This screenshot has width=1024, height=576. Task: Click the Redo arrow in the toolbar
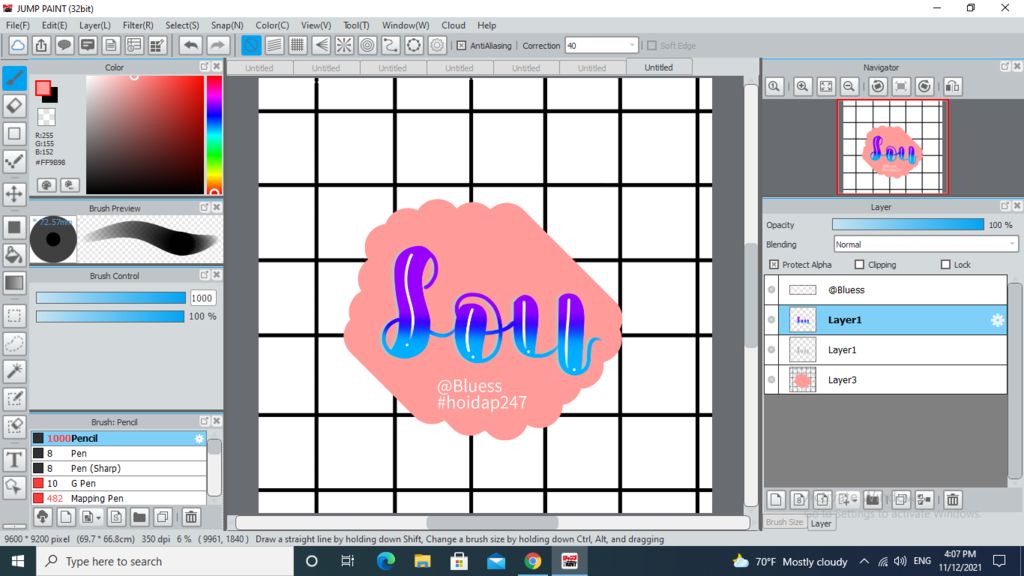[217, 45]
